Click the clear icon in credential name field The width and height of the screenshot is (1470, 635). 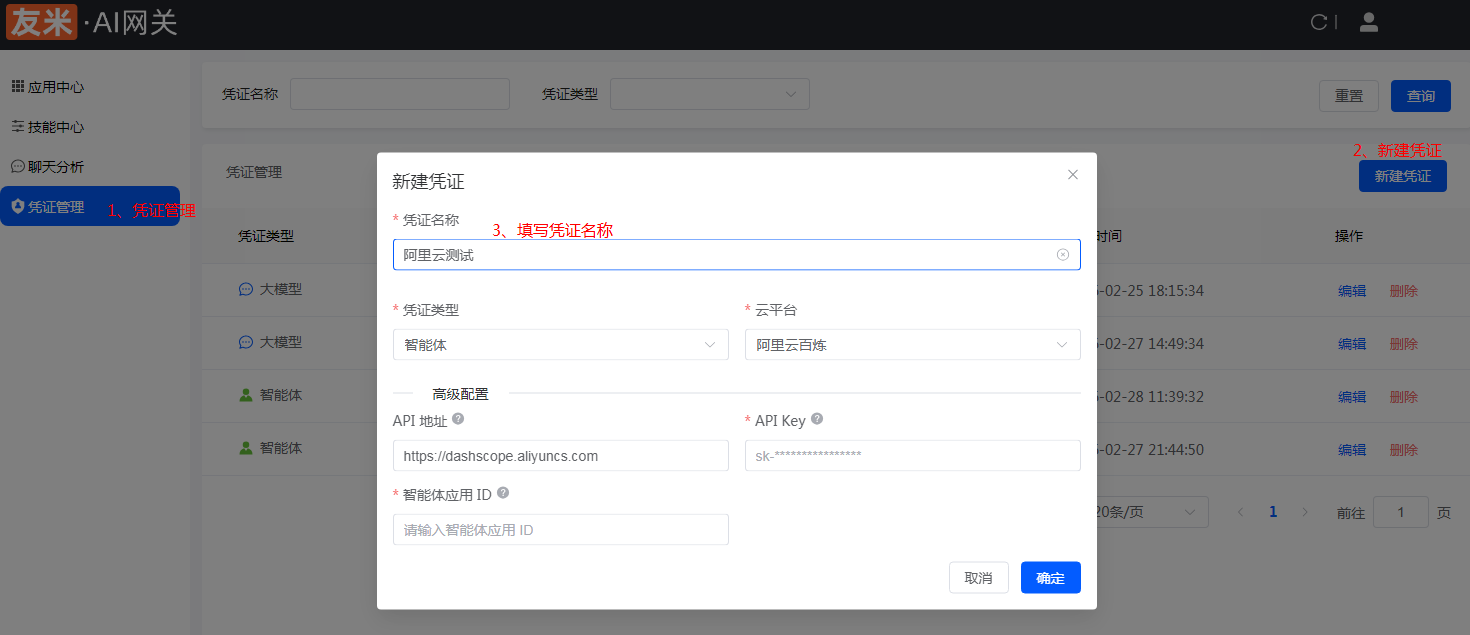point(1062,255)
